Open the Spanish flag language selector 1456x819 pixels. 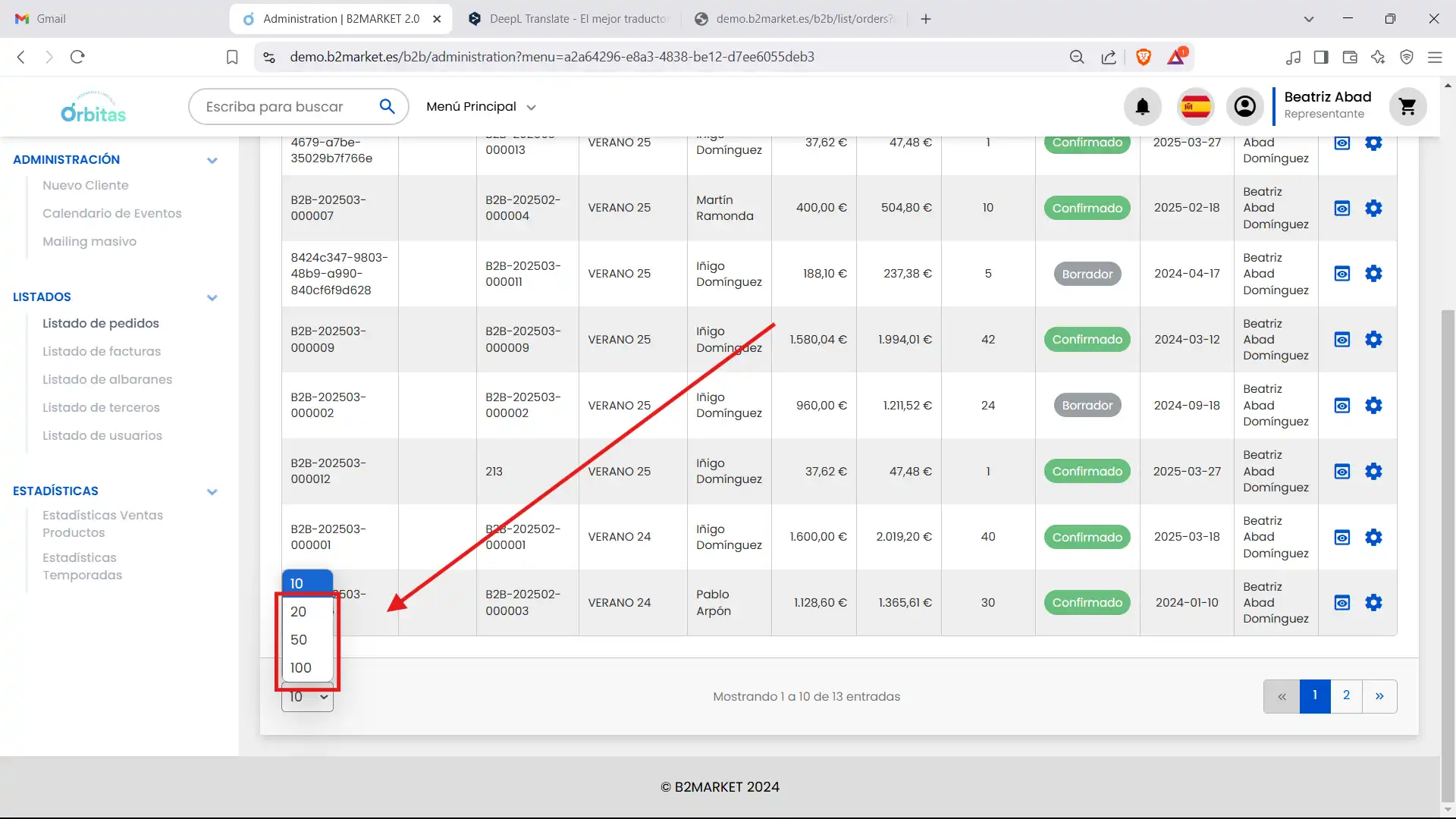point(1196,107)
